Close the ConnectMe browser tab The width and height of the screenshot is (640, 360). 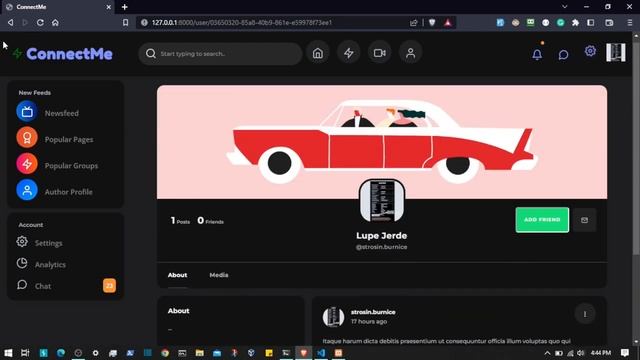[x=109, y=7]
